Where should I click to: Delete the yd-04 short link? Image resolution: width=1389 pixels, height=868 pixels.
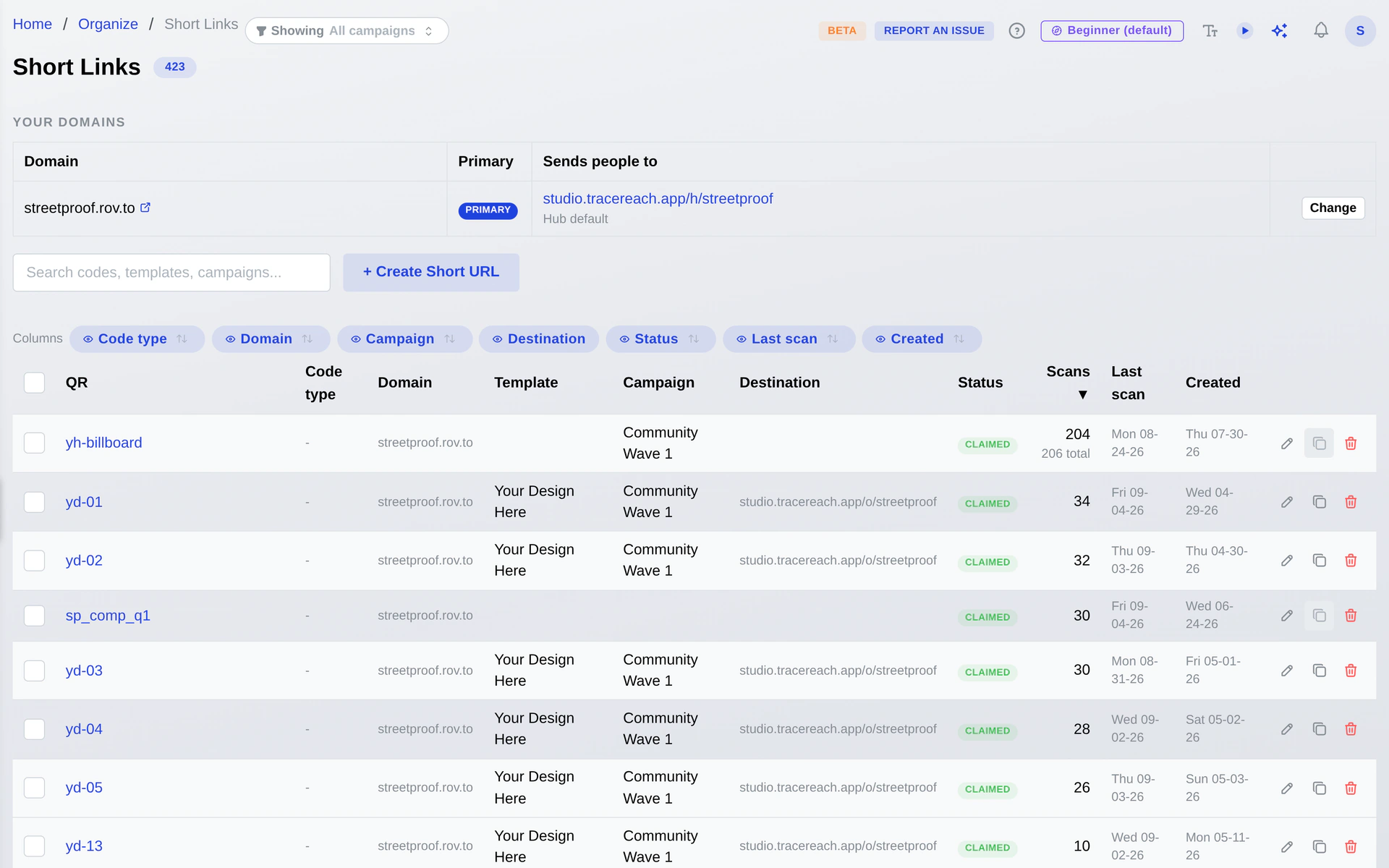tap(1351, 729)
